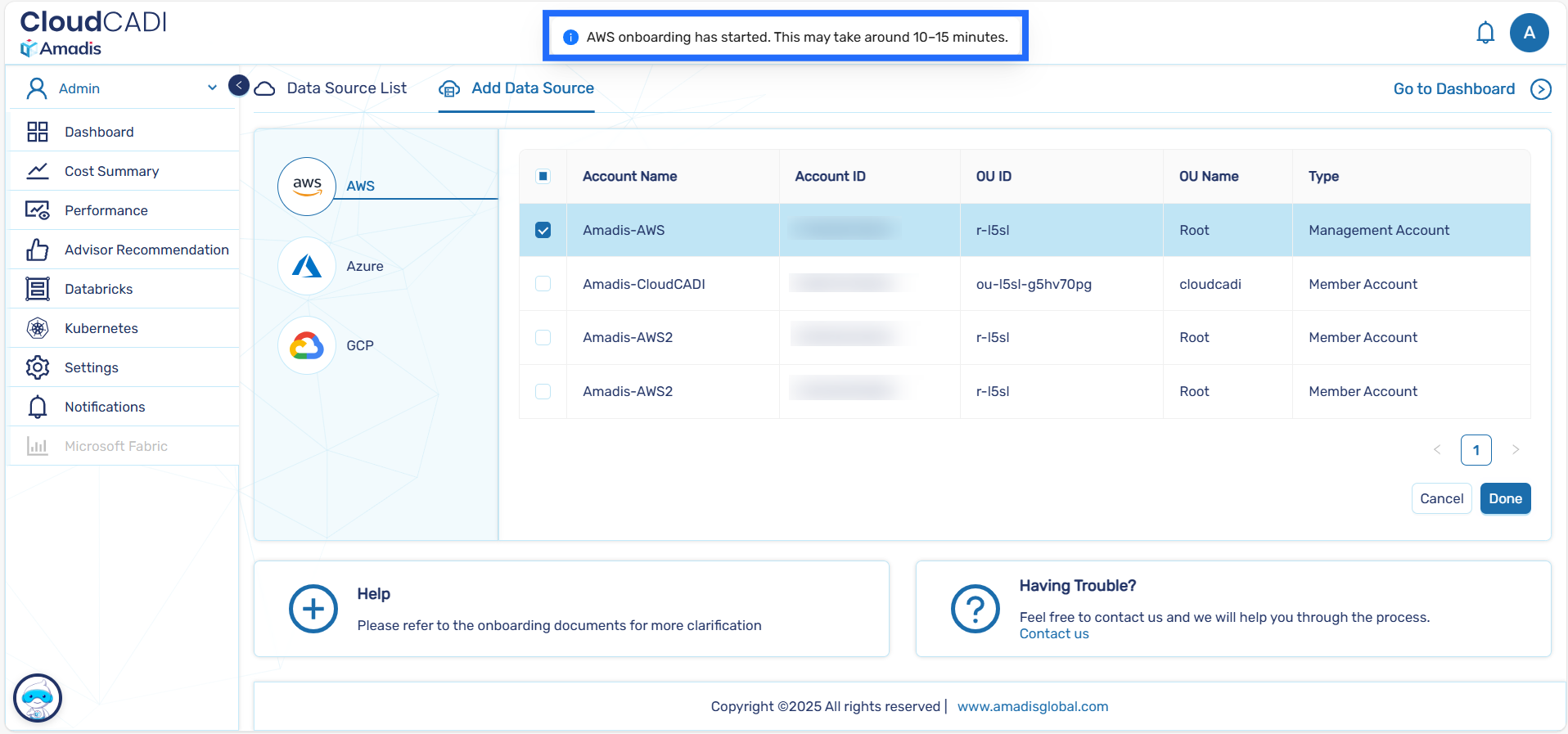Collapse the sidebar with the arrow button
Screen dimensions: 1568x734
pos(238,85)
